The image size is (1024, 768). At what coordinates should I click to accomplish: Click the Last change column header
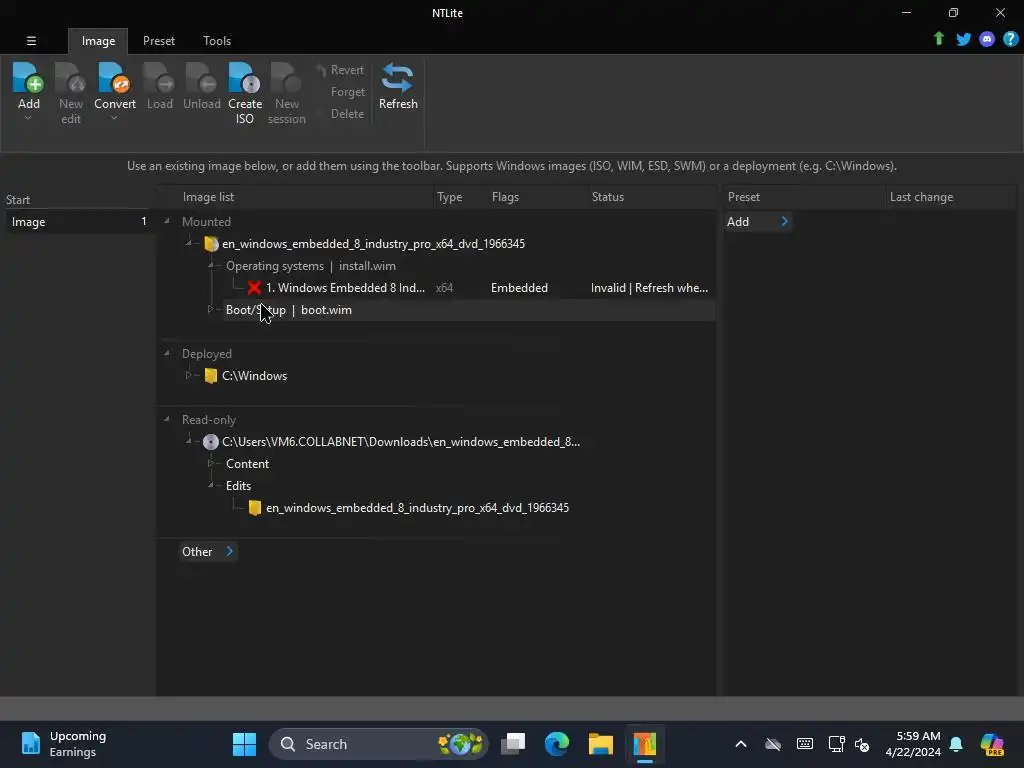921,197
